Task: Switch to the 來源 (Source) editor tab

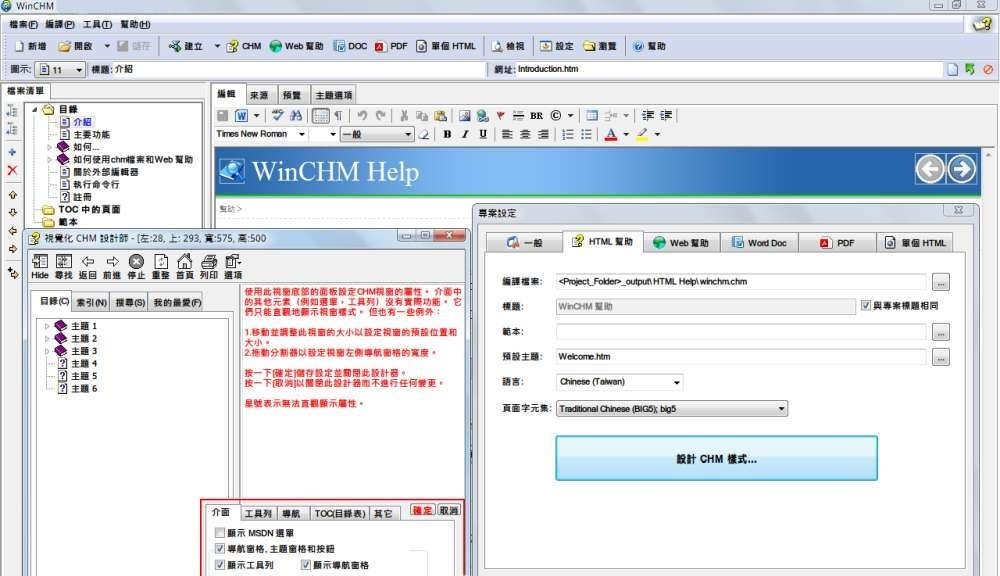Action: (260, 95)
